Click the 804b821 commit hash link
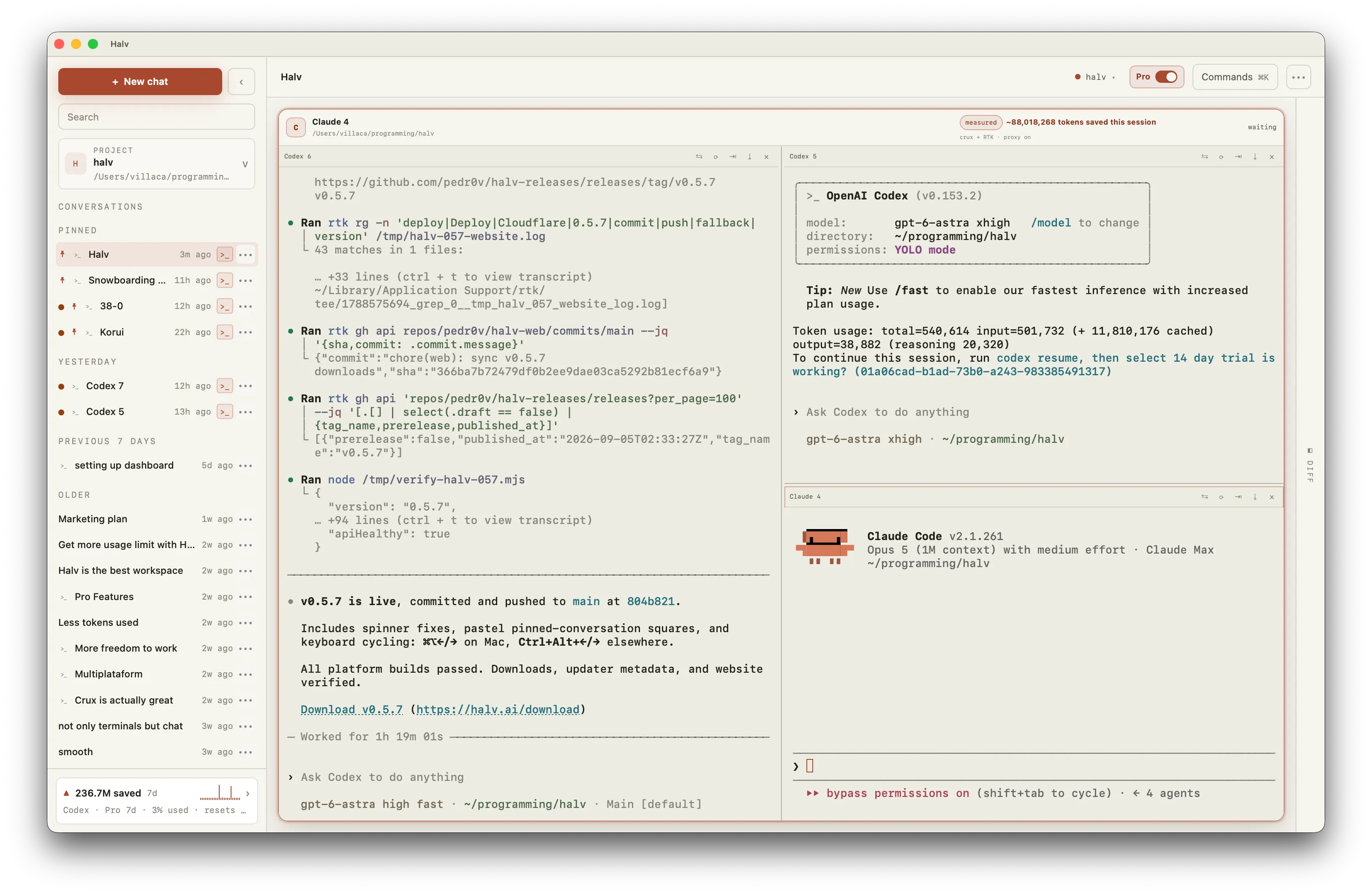 (650, 601)
